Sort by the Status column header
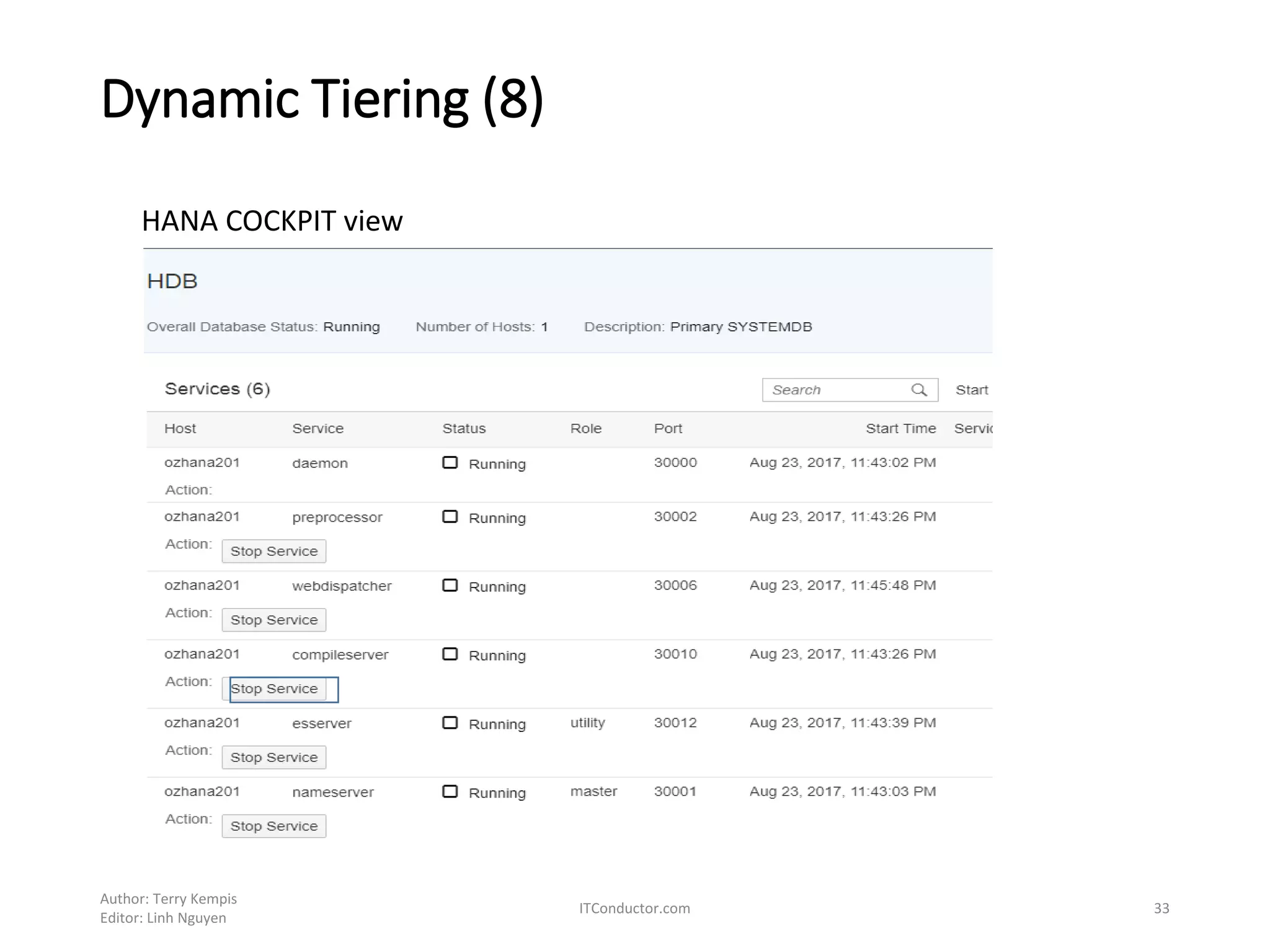The width and height of the screenshot is (1270, 952). 464,428
